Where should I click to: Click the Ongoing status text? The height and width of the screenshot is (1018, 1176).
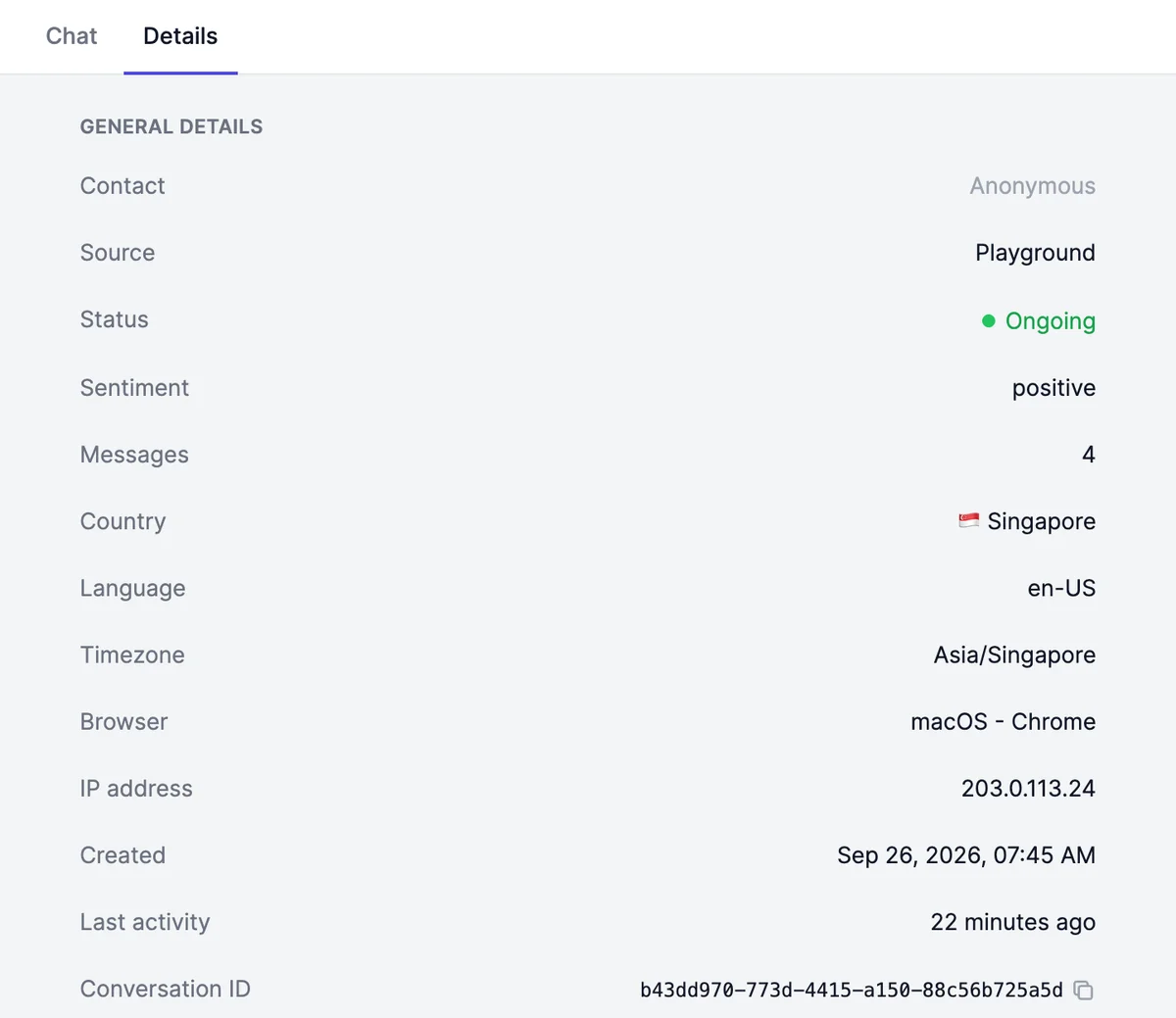(x=1051, y=320)
